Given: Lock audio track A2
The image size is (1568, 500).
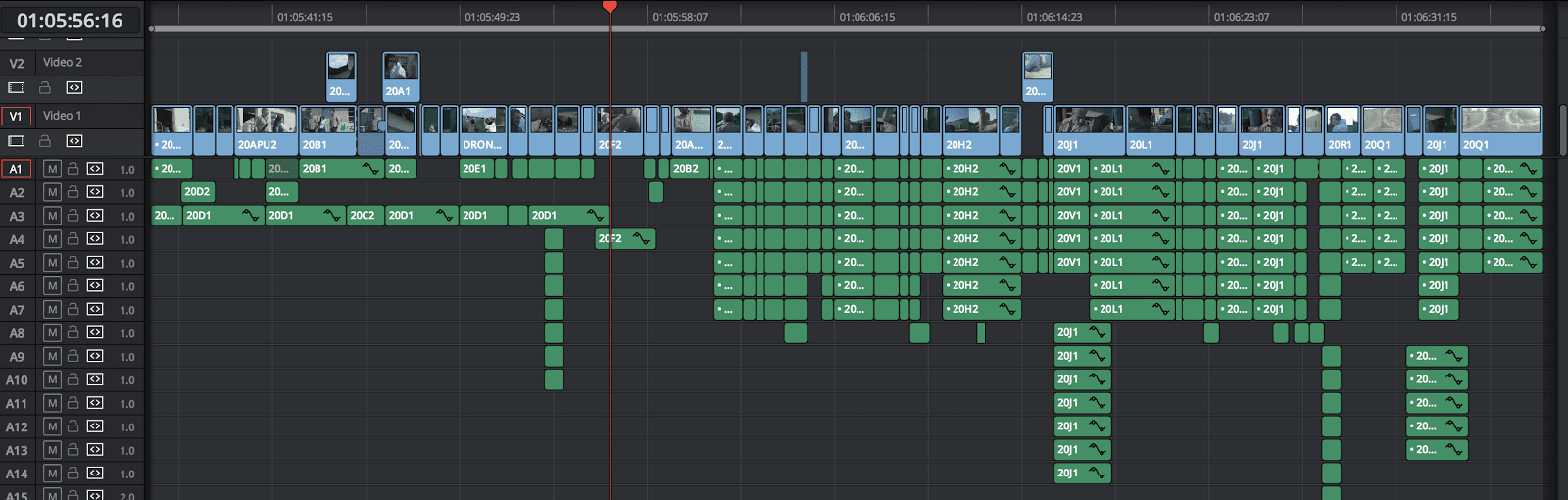Looking at the screenshot, I should point(73,192).
